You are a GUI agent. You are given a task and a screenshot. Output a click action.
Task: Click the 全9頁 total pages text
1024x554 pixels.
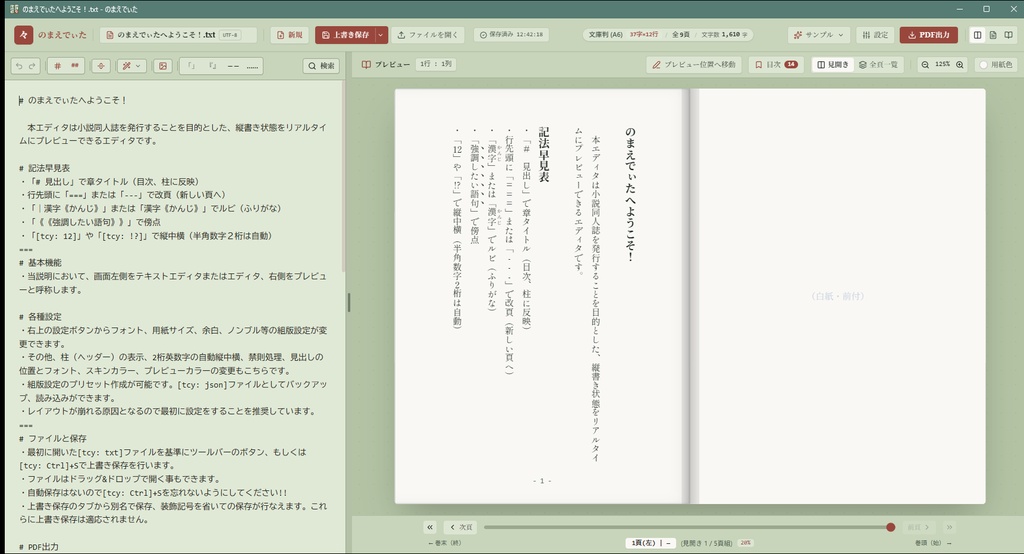pyautogui.click(x=680, y=35)
